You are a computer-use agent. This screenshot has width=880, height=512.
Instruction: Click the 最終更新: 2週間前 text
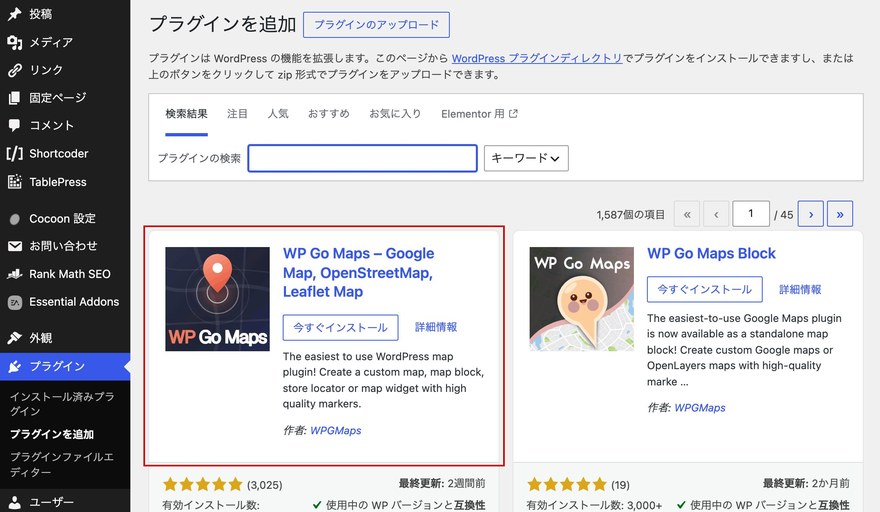(442, 483)
